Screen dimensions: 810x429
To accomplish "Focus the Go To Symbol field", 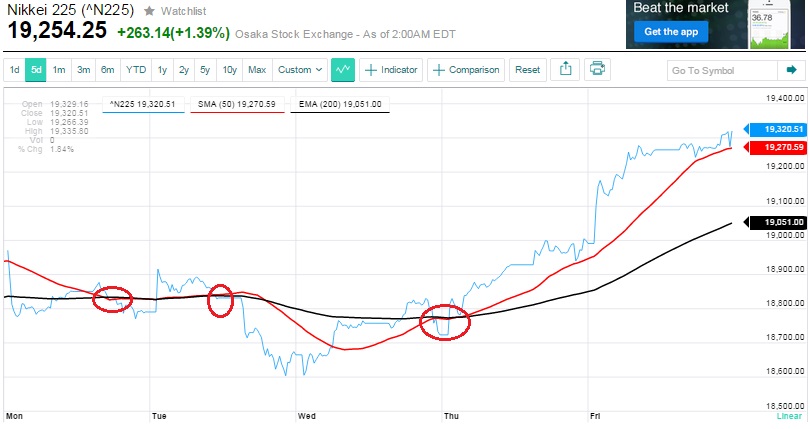I will tap(719, 70).
